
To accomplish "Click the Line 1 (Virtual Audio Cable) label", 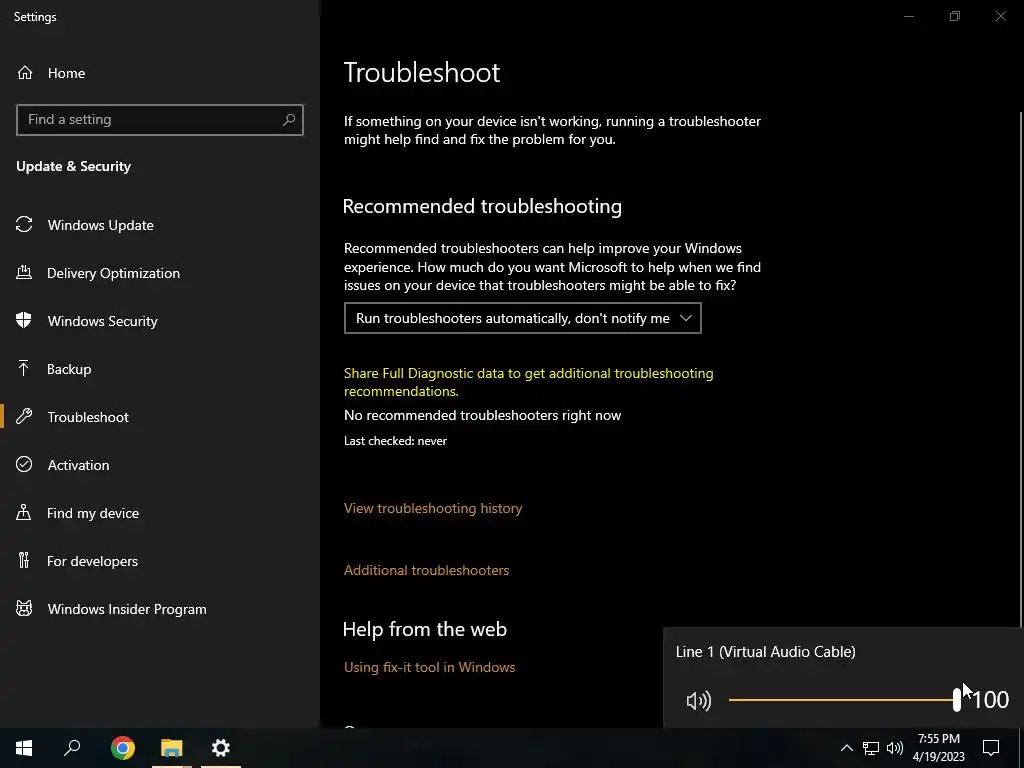I will [765, 652].
